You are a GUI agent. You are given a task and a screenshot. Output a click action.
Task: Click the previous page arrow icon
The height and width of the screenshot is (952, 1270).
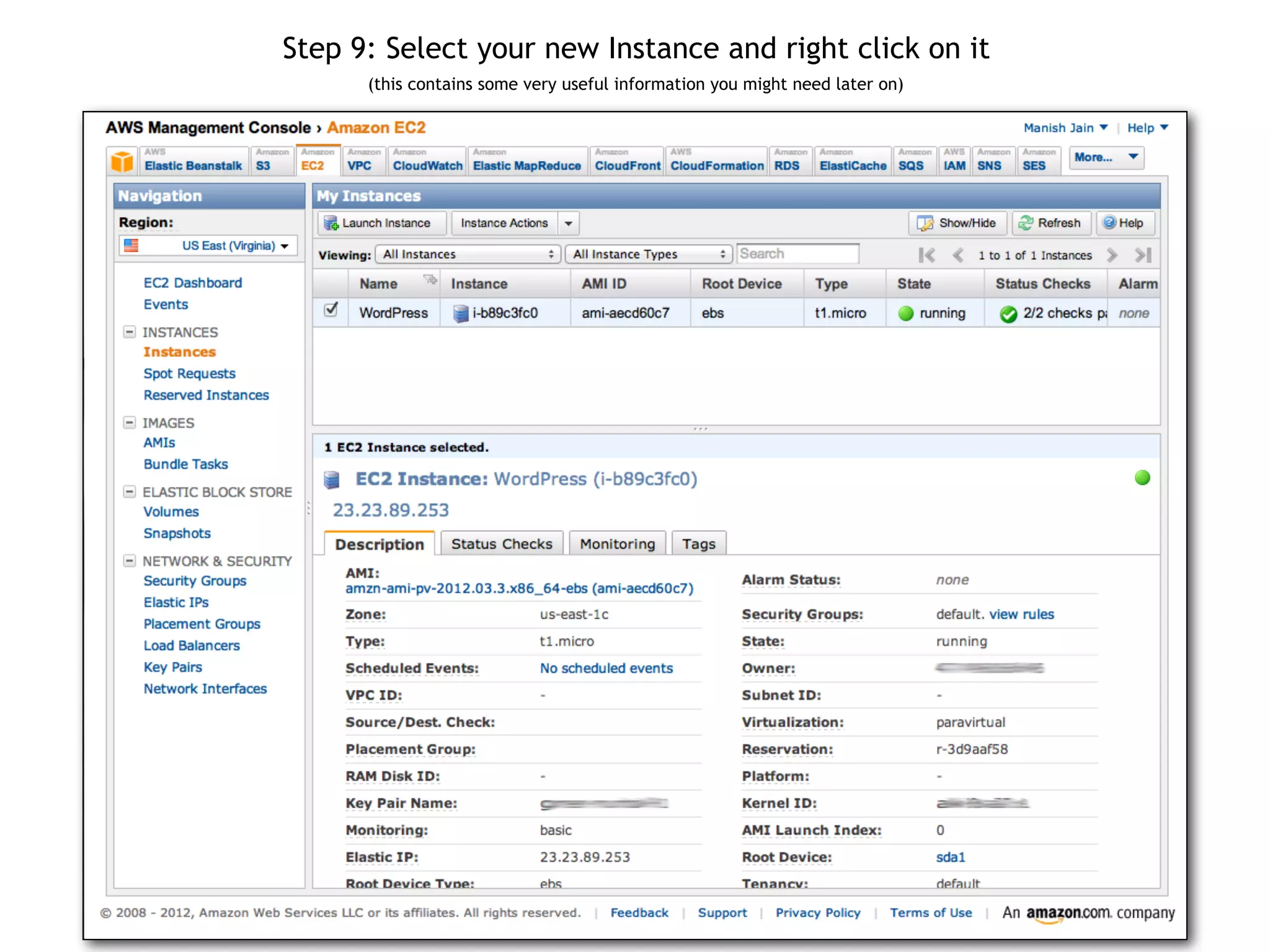coord(958,255)
